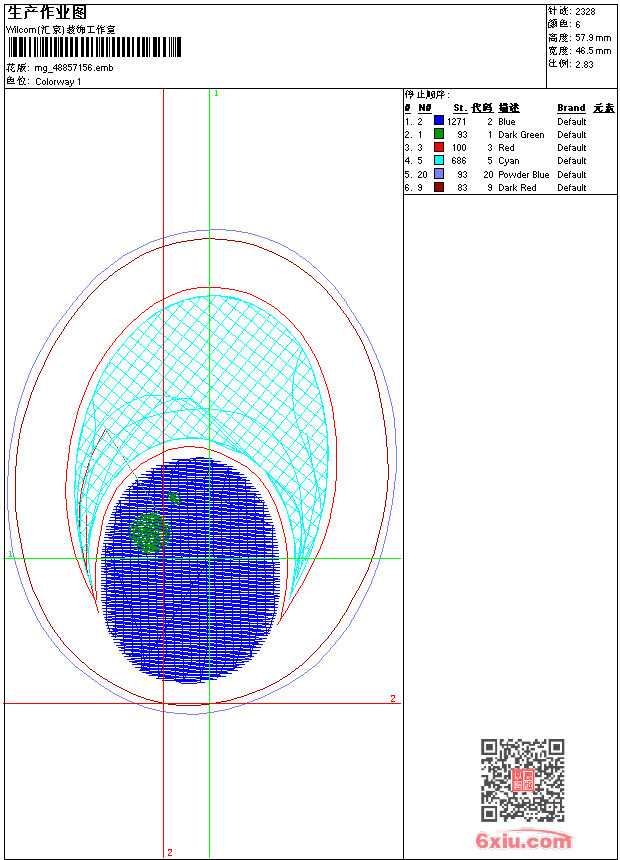Screen dimensions: 620x860
Task: Click the QR code image
Action: (522, 780)
